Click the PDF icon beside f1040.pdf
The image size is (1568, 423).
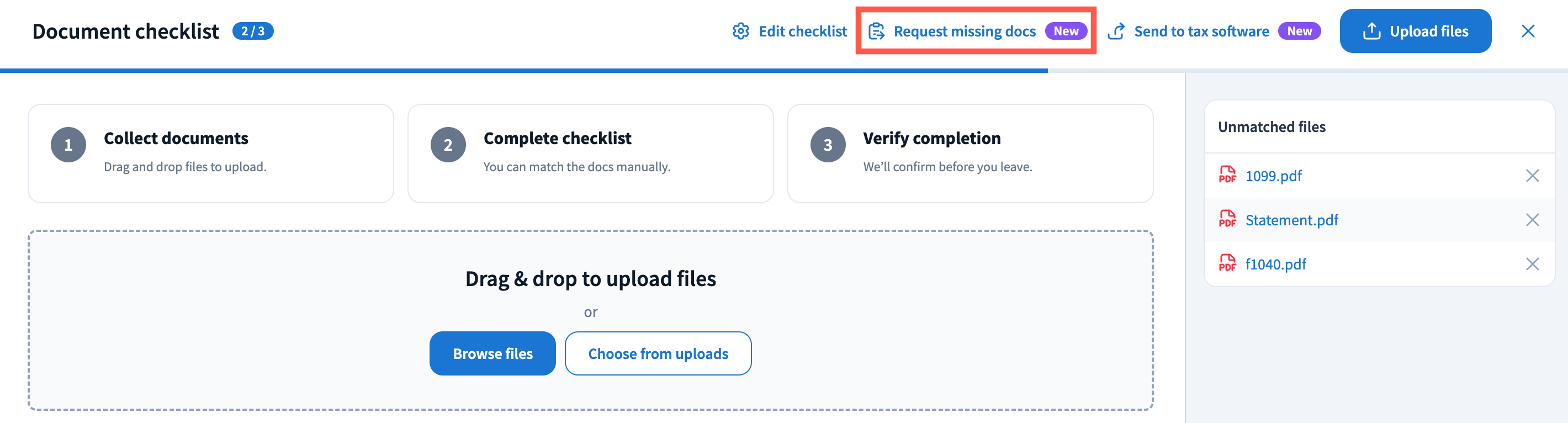[x=1227, y=263]
